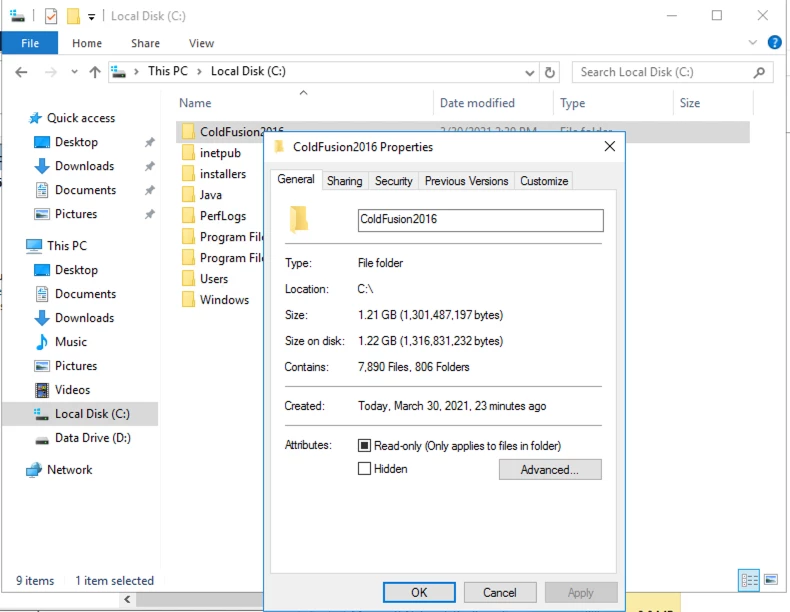Open Advanced attributes dialog
Viewport: 790px width, 612px height.
(x=550, y=469)
